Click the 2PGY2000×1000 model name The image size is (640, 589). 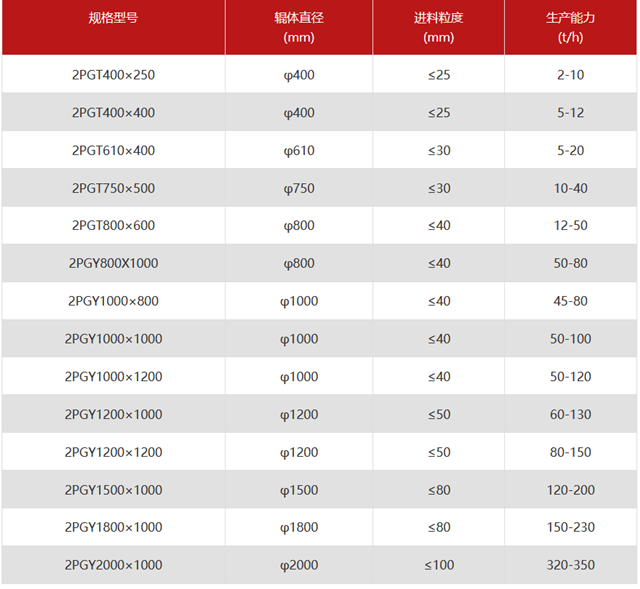(x=113, y=565)
